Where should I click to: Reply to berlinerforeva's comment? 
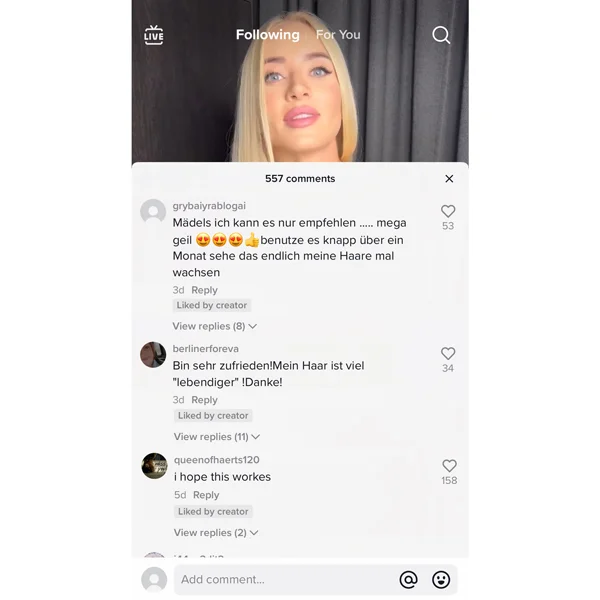(x=204, y=400)
